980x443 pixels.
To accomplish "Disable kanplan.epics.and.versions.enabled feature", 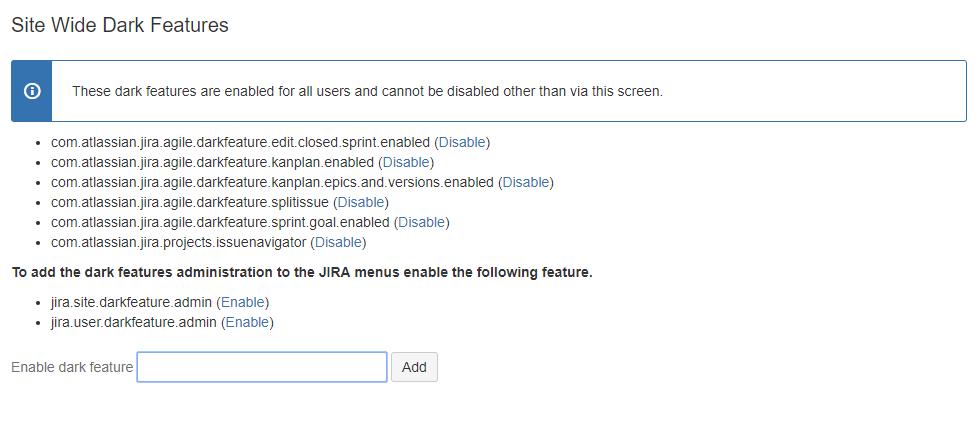I will pyautogui.click(x=526, y=182).
